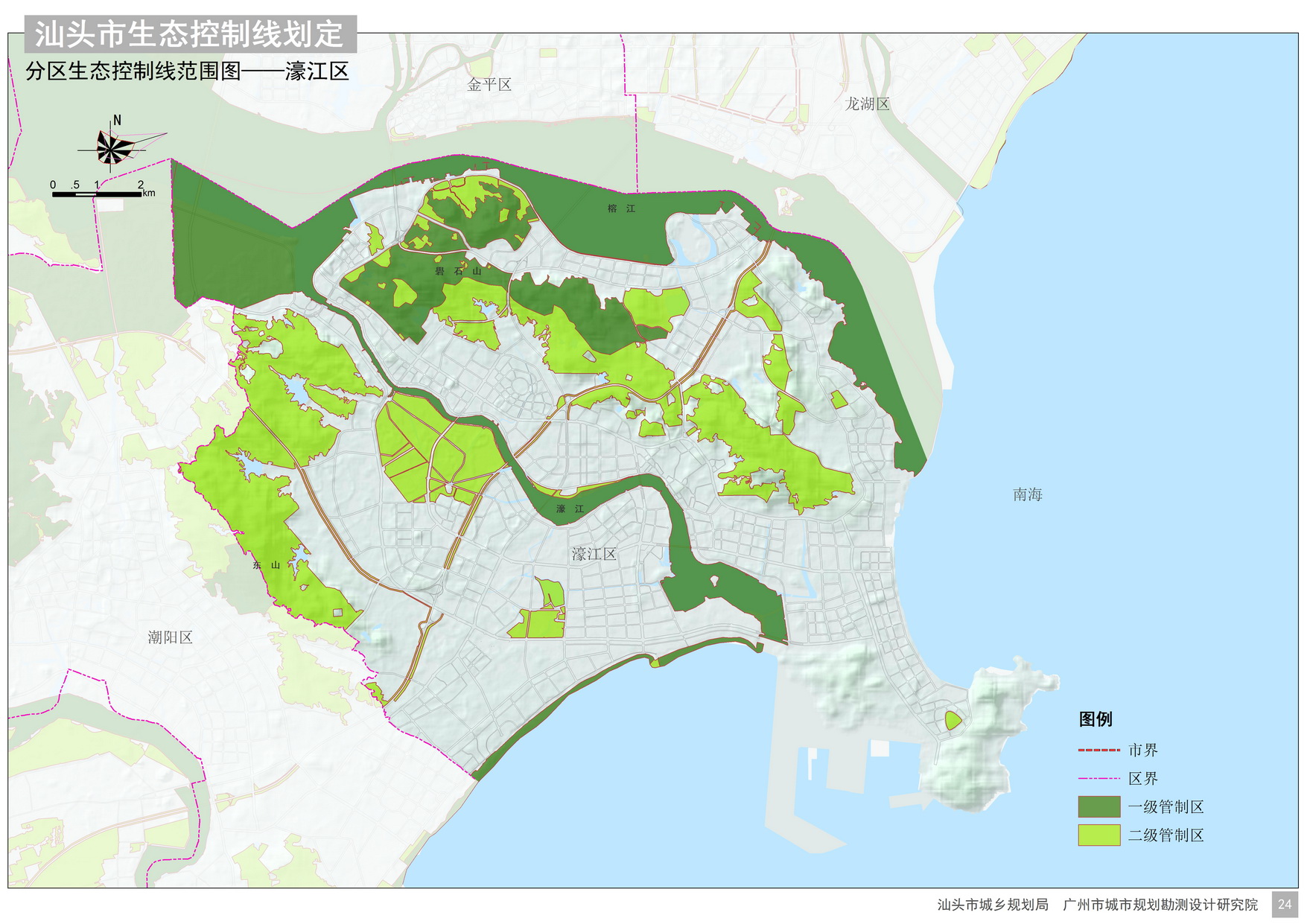
Task: Click the 龙湖区 district label
Action: [x=867, y=104]
